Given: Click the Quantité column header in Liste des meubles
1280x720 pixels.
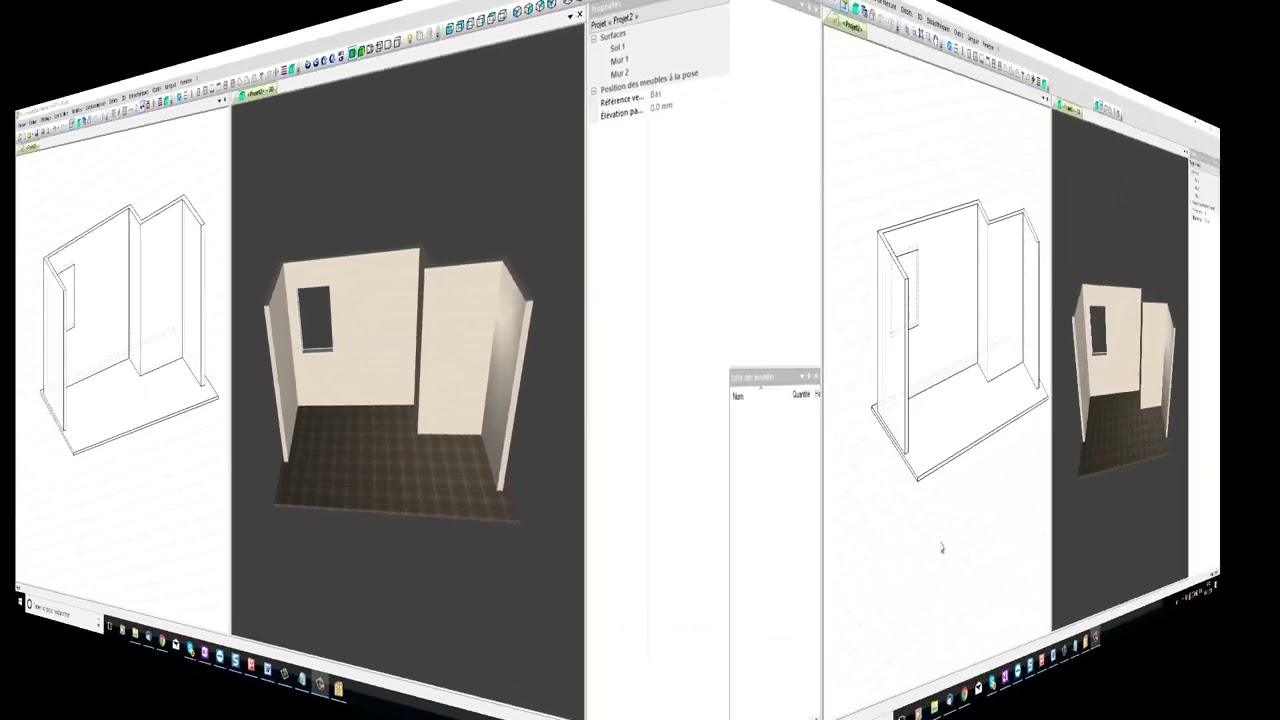Looking at the screenshot, I should tap(801, 394).
